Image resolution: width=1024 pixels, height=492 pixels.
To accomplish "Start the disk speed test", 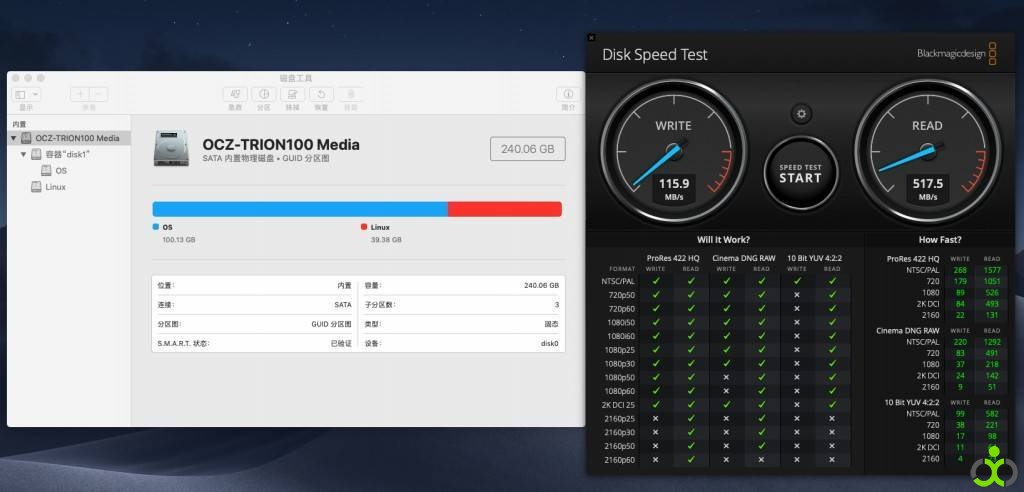I will [x=801, y=173].
